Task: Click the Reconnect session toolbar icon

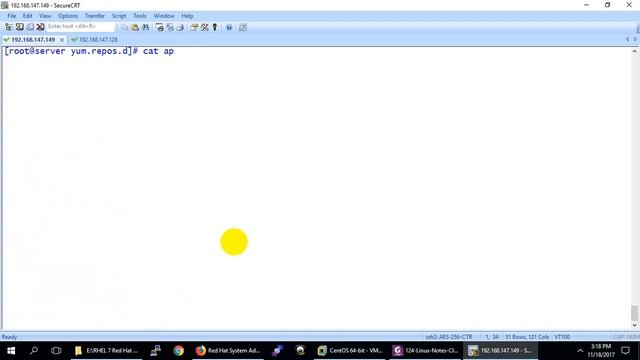Action: coord(30,27)
